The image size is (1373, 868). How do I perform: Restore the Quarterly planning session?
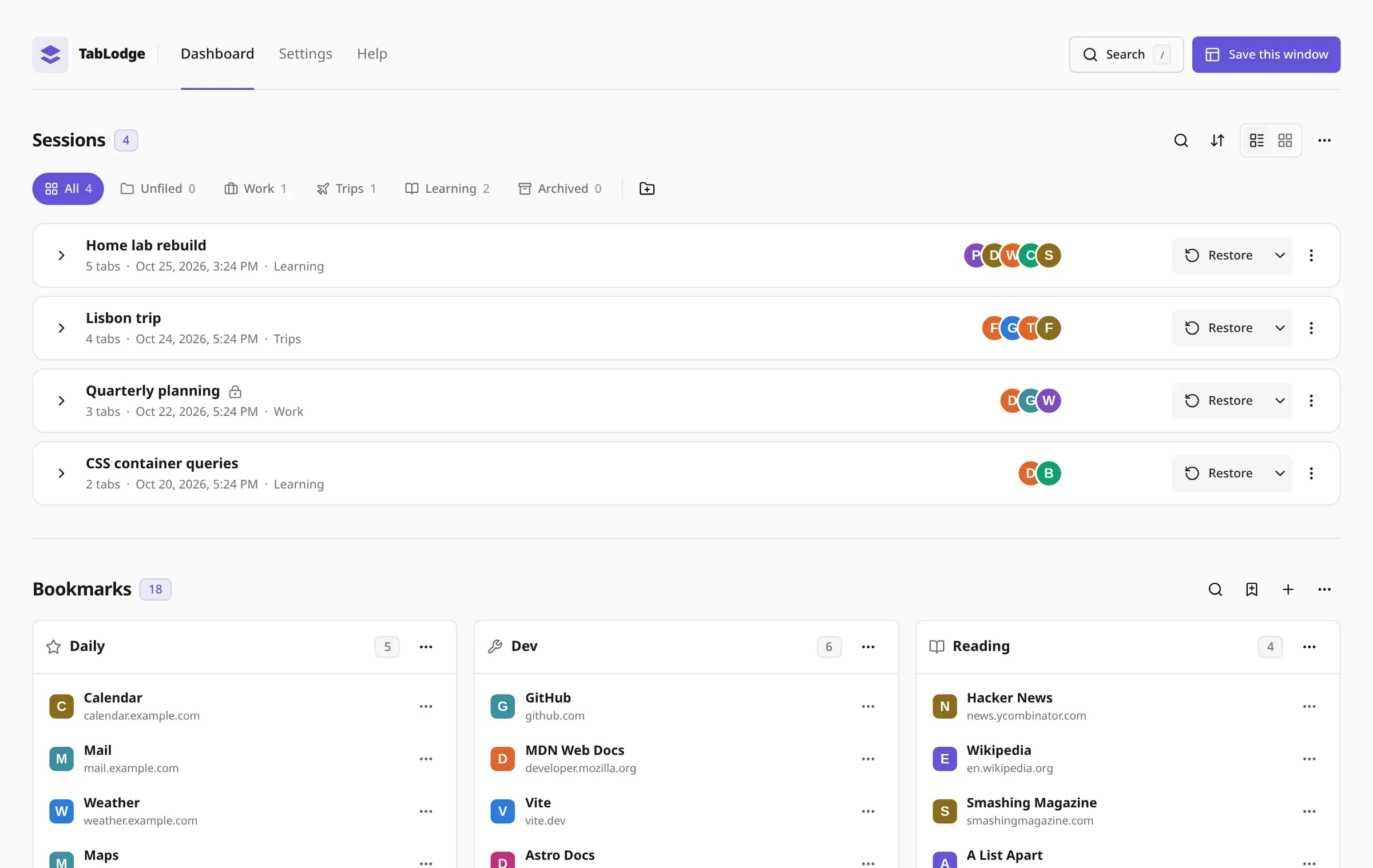[x=1219, y=401]
